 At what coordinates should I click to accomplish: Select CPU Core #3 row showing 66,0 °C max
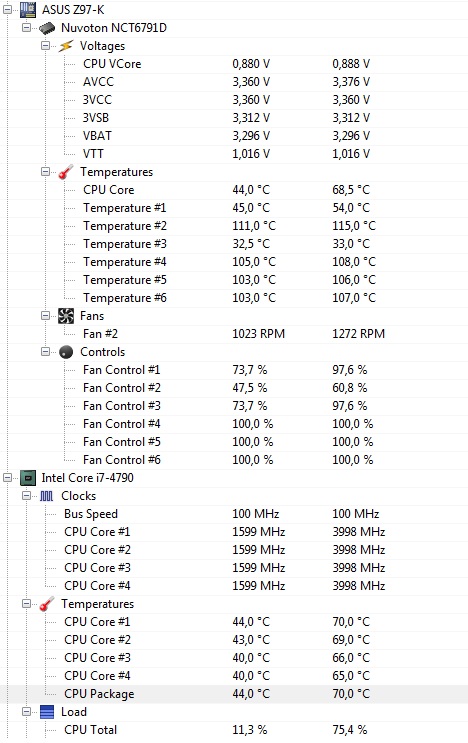[234, 658]
